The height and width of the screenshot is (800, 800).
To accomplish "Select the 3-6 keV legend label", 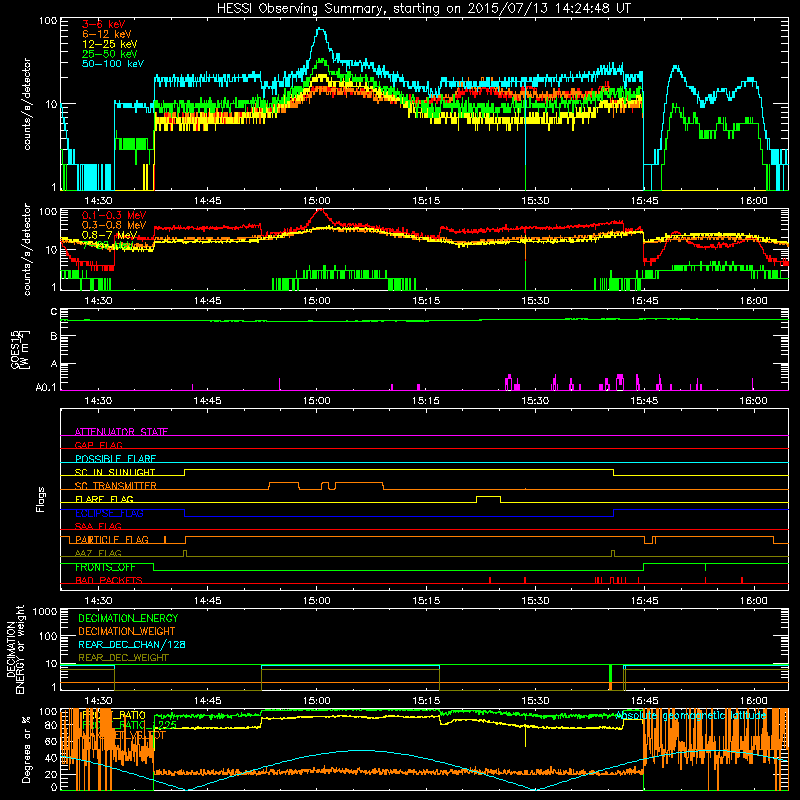I will [x=103, y=24].
